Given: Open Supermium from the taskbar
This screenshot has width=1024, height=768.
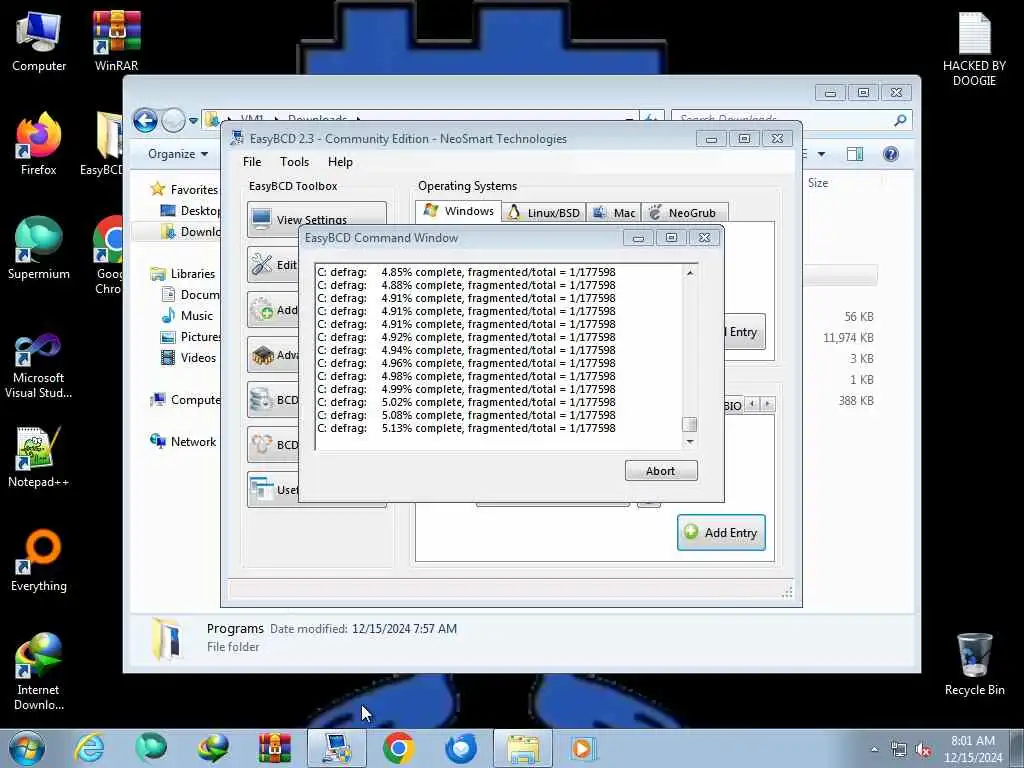Looking at the screenshot, I should tap(151, 748).
